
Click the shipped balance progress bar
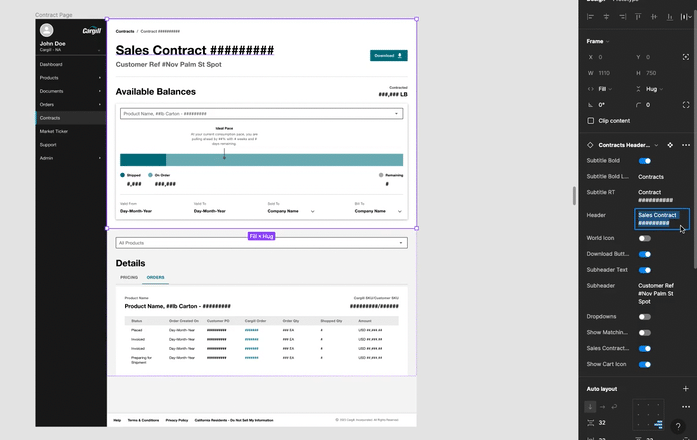[x=143, y=160]
